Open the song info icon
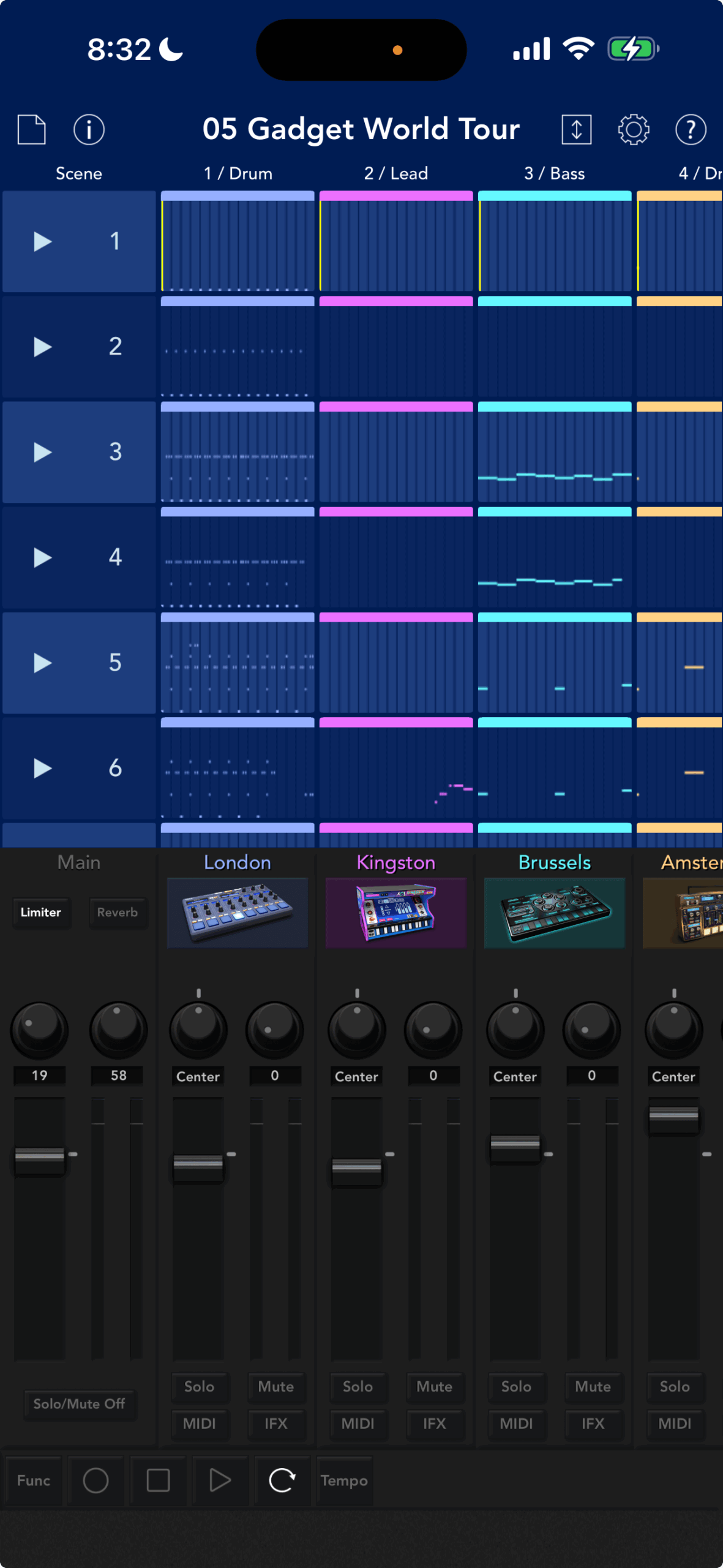Screen dimensions: 723x1568 89,129
